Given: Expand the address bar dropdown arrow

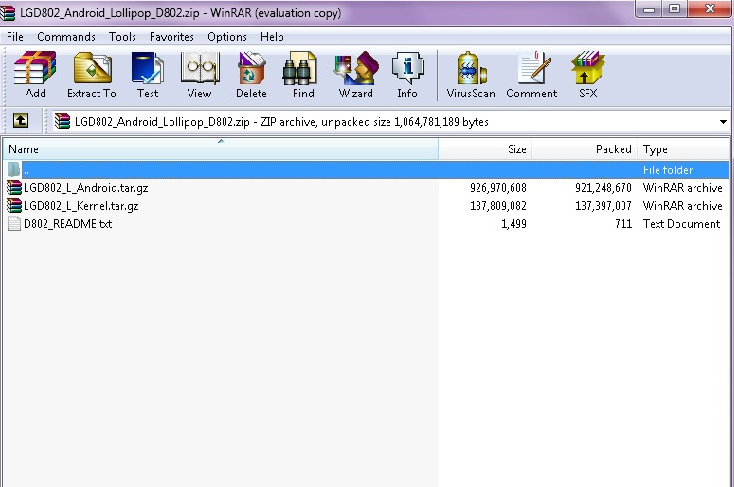Looking at the screenshot, I should click(723, 122).
